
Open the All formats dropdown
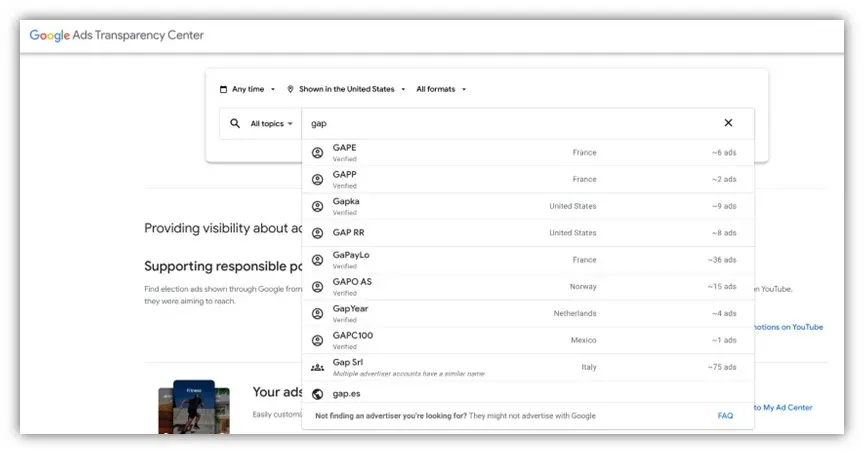coord(441,89)
